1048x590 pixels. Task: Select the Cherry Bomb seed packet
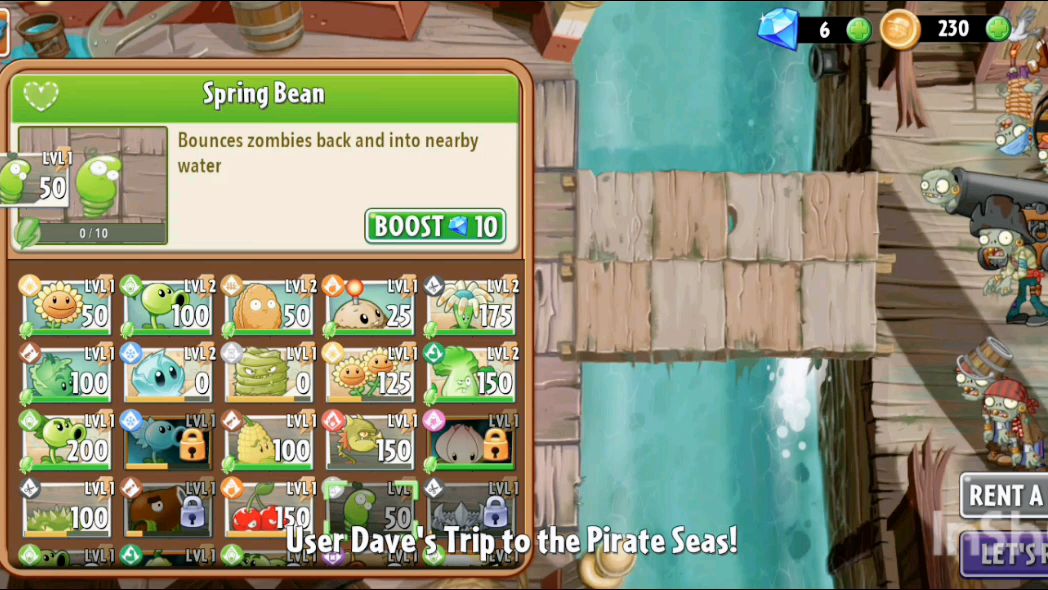269,509
